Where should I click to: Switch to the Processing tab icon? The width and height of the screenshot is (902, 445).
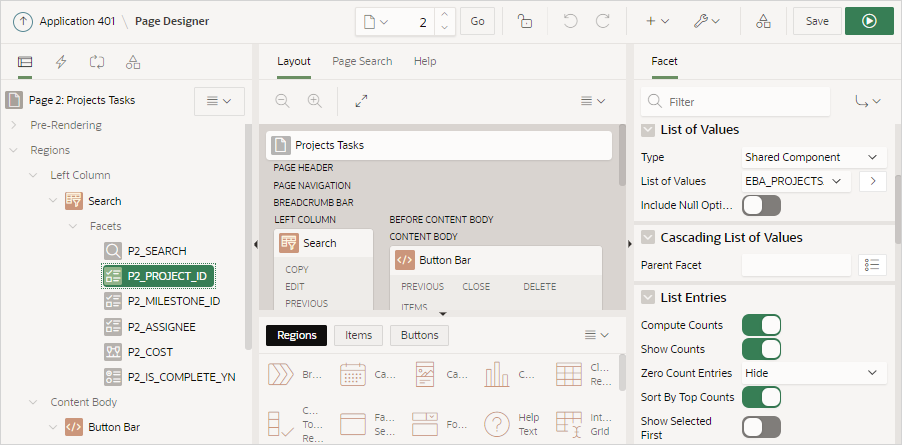97,62
